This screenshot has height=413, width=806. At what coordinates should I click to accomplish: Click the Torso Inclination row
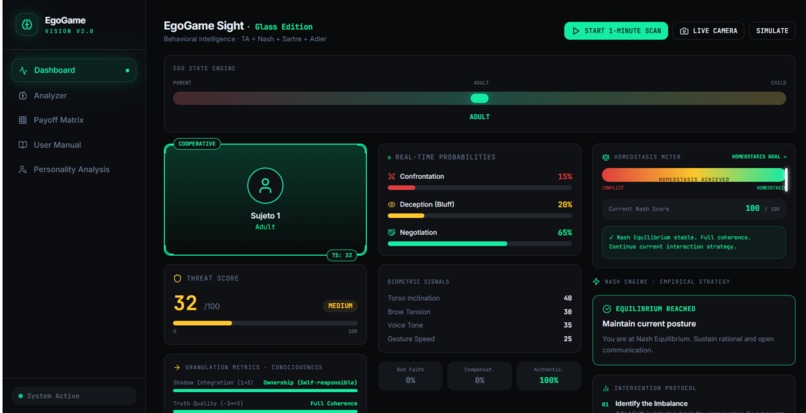[480, 298]
